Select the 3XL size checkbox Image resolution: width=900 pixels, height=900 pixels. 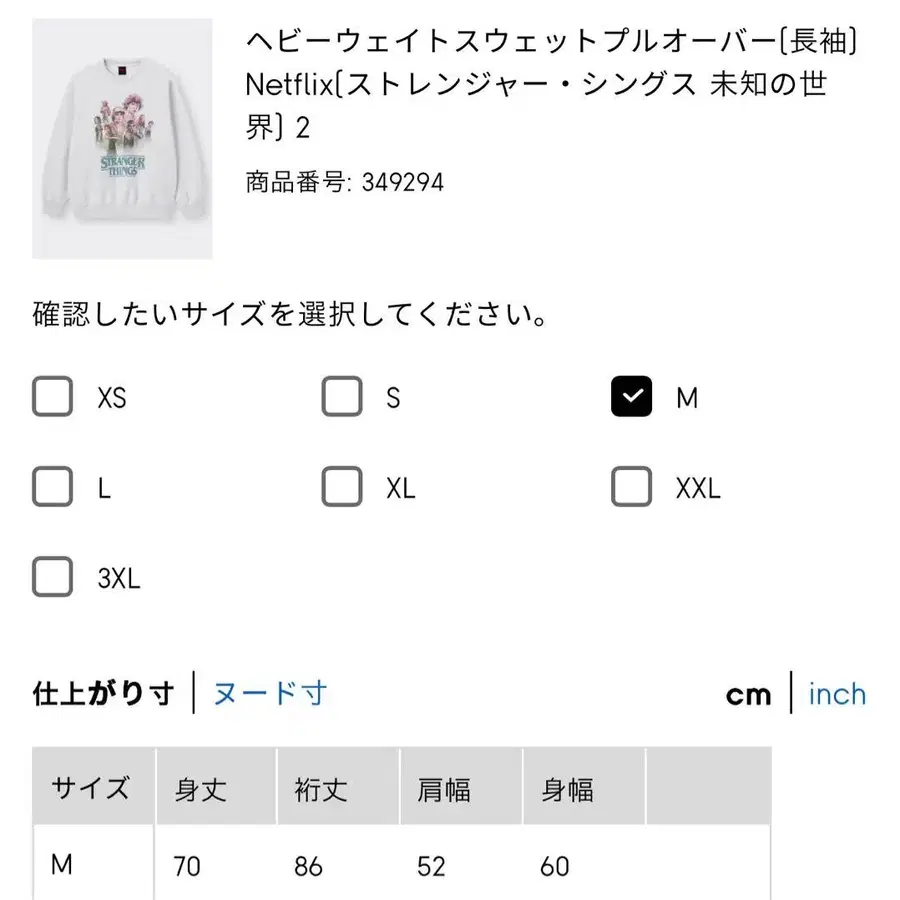point(53,577)
